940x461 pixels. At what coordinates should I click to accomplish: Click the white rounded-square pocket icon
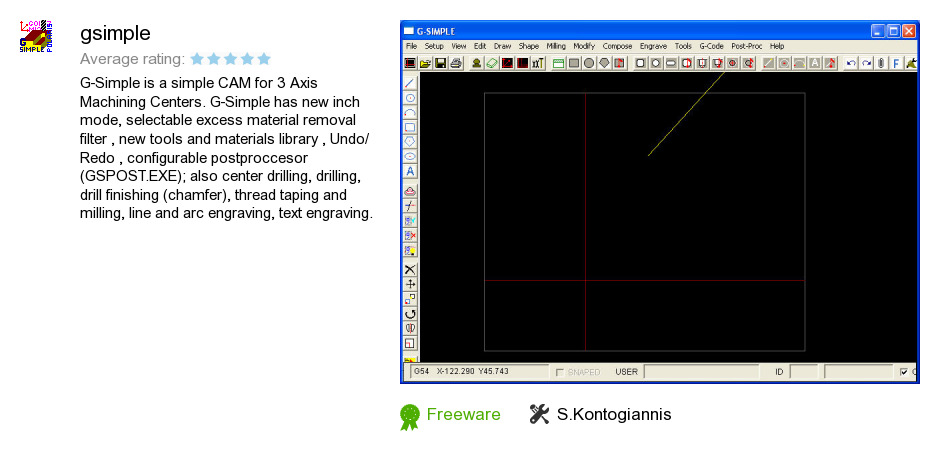point(640,63)
